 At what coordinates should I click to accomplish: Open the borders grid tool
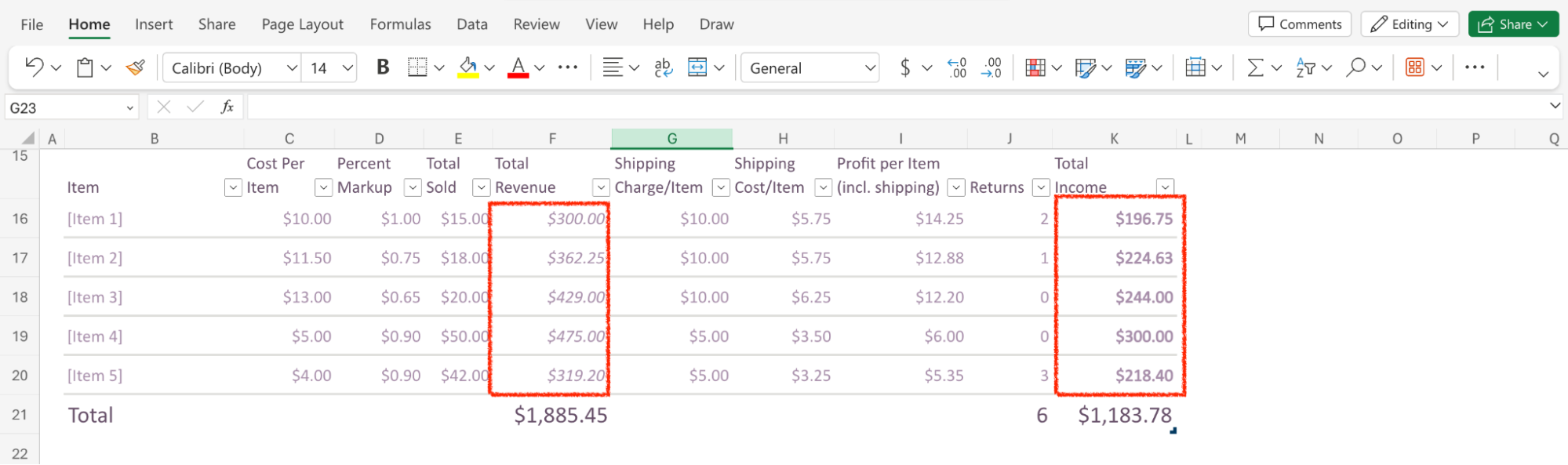coord(417,68)
